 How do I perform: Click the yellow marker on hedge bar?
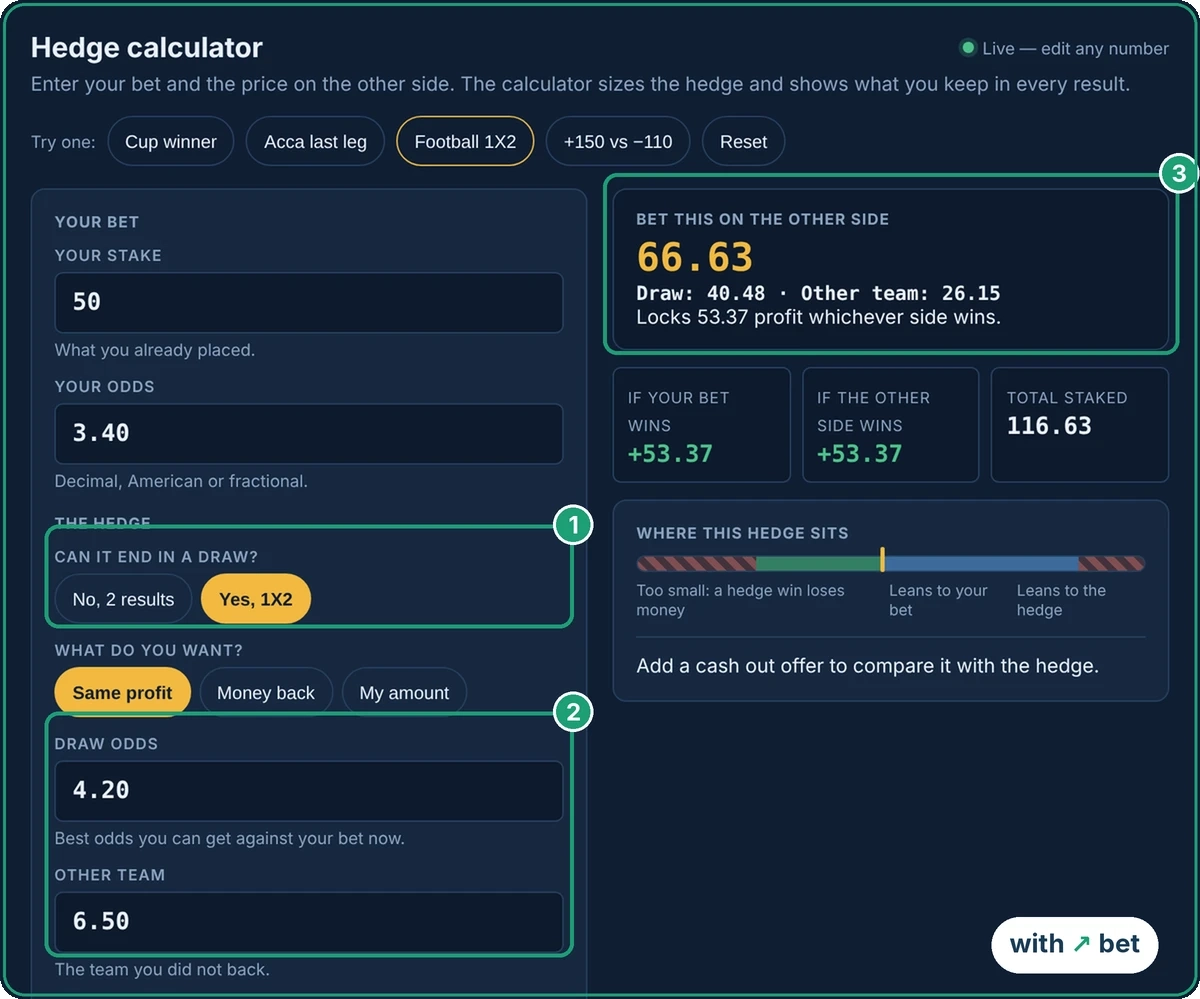click(882, 560)
